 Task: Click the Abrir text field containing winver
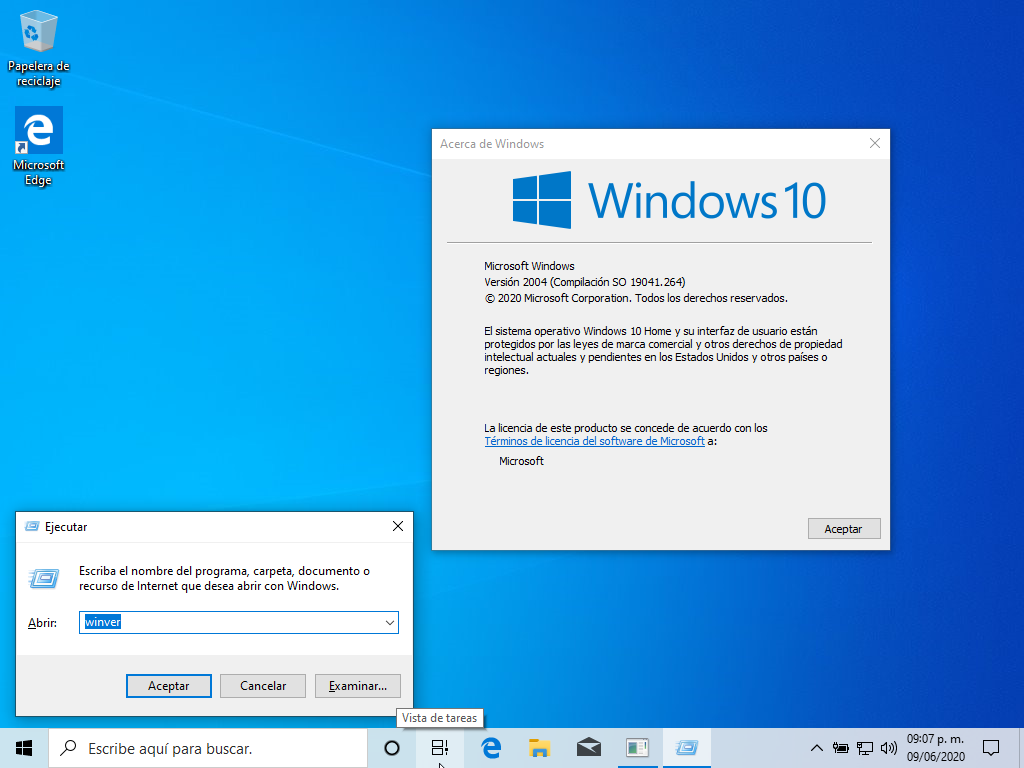[x=238, y=622]
